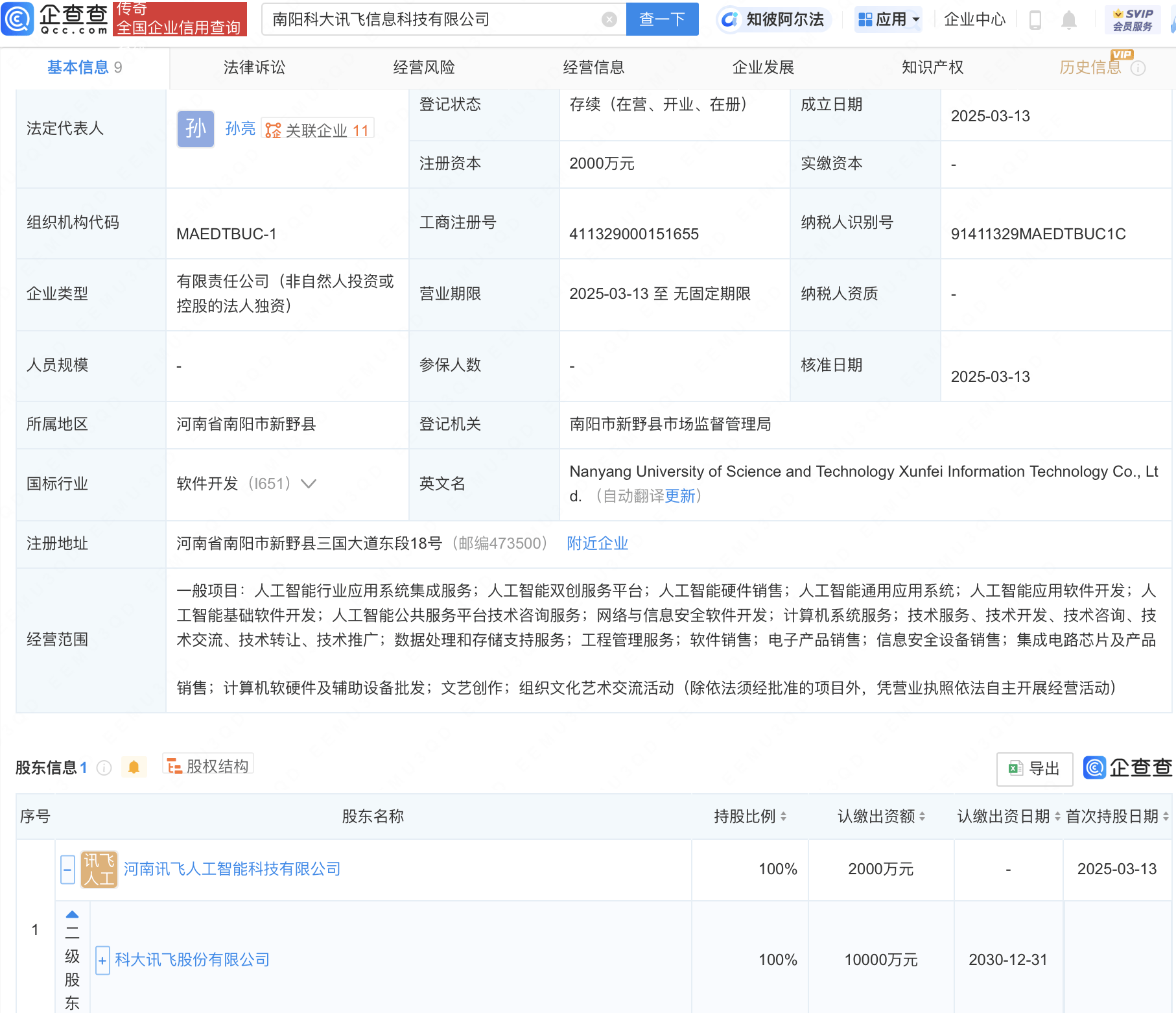Click registration authority 南阳市新野县市场监督管理局

(670, 424)
